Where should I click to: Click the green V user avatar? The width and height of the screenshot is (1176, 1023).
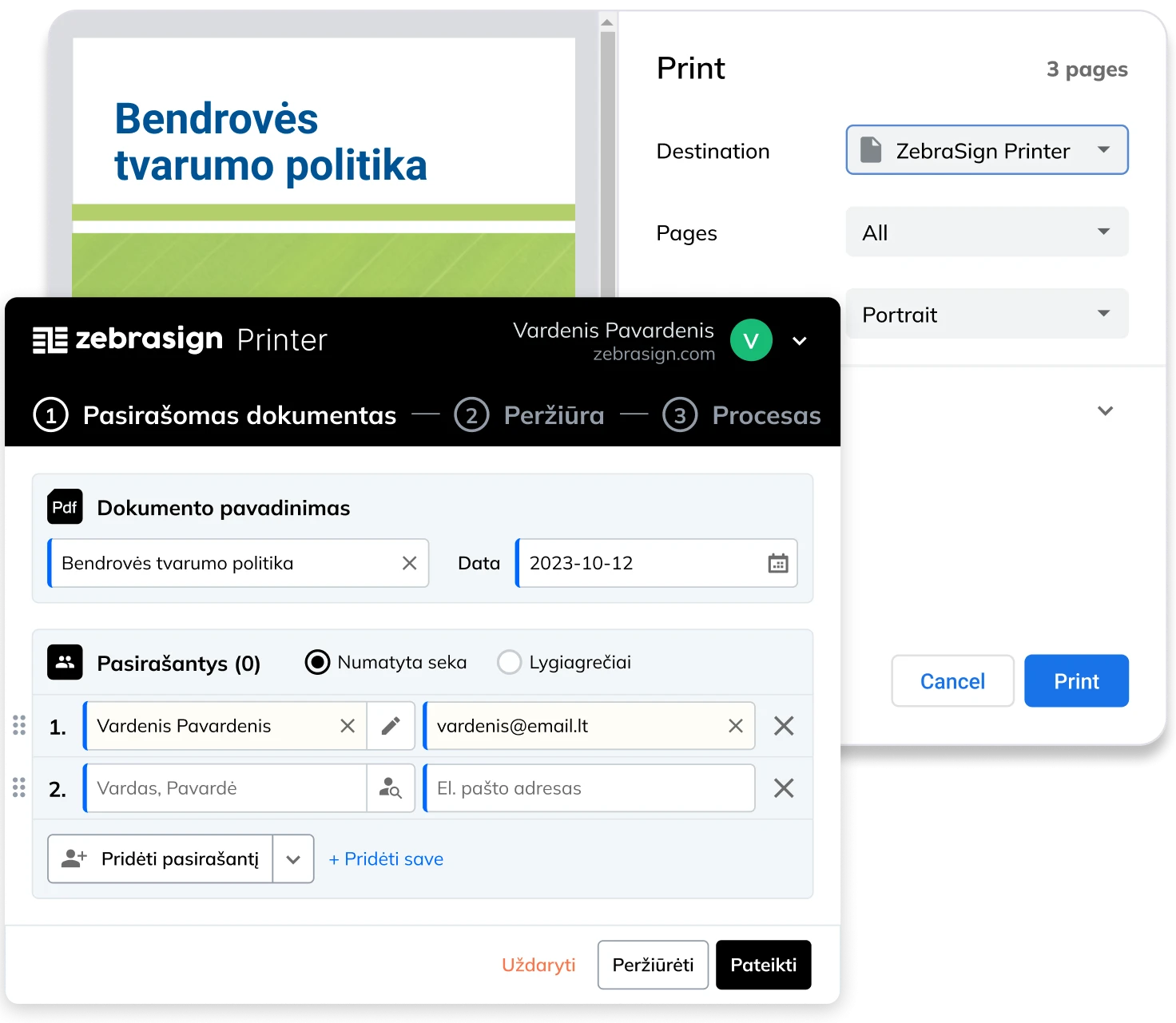(x=750, y=341)
